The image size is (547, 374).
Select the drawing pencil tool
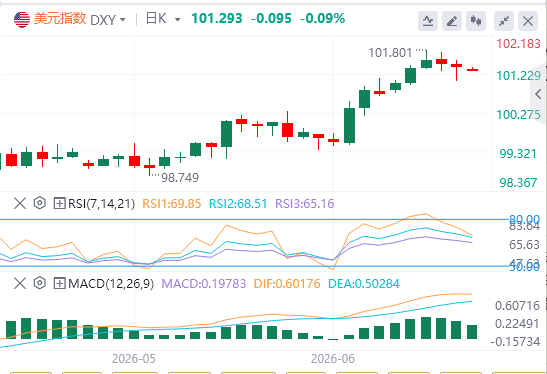[x=452, y=21]
